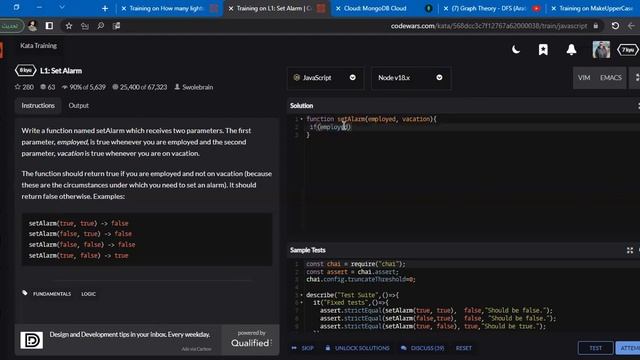Click the green update button in toolbar
The image size is (640, 360).
(x=11, y=26)
